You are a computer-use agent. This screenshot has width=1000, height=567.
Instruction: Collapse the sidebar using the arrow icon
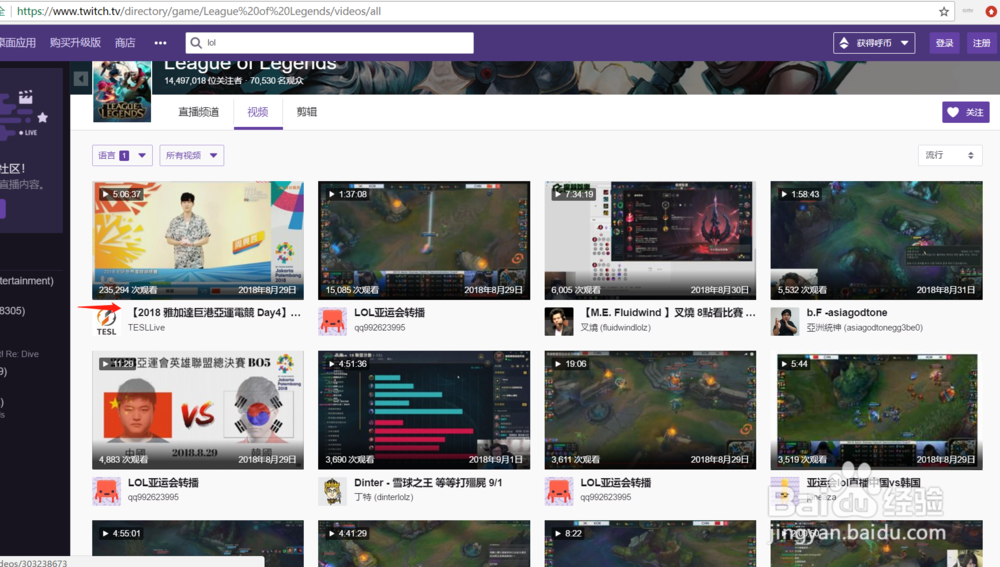(x=80, y=78)
